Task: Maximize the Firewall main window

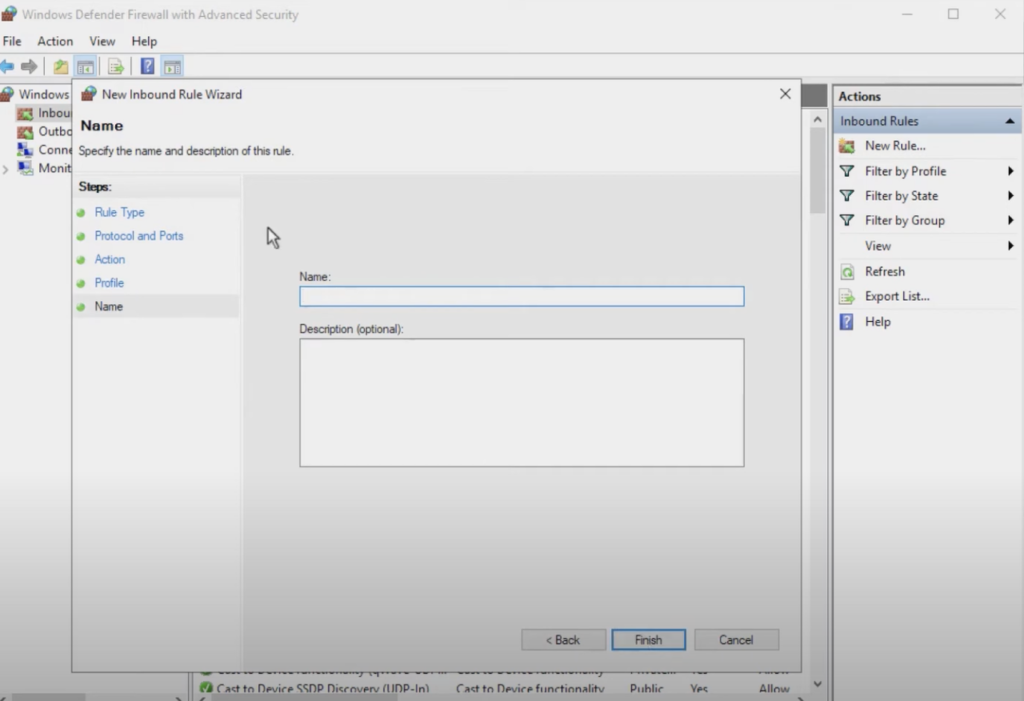Action: click(x=953, y=14)
